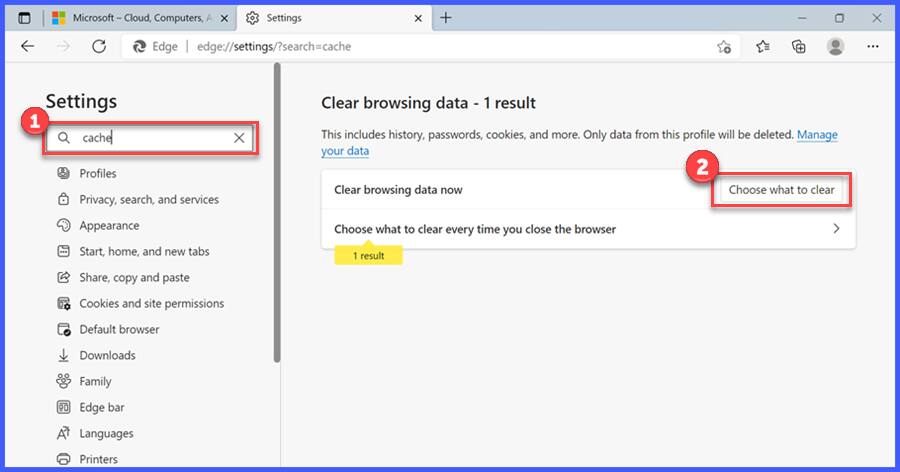This screenshot has height=472, width=900.
Task: Click the tab actions menu icon
Action: click(24, 18)
